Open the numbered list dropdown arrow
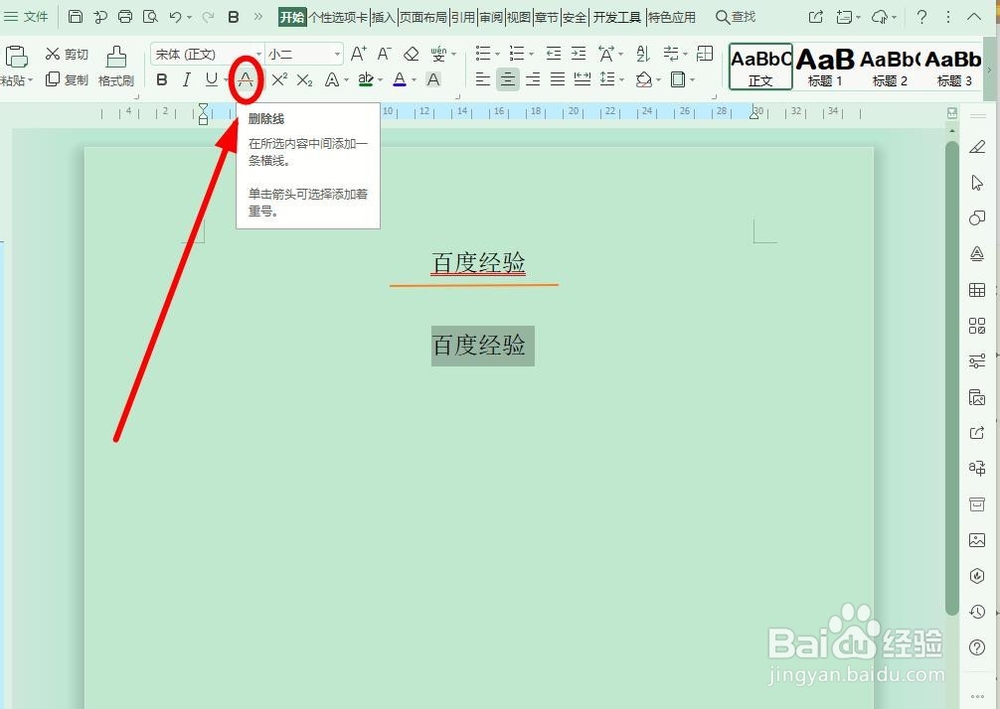 coord(531,54)
